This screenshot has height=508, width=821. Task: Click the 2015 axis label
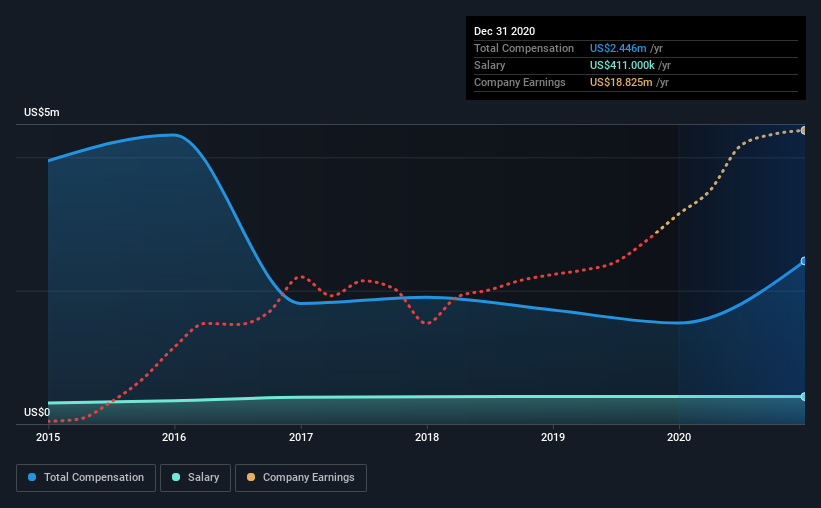pyautogui.click(x=48, y=437)
